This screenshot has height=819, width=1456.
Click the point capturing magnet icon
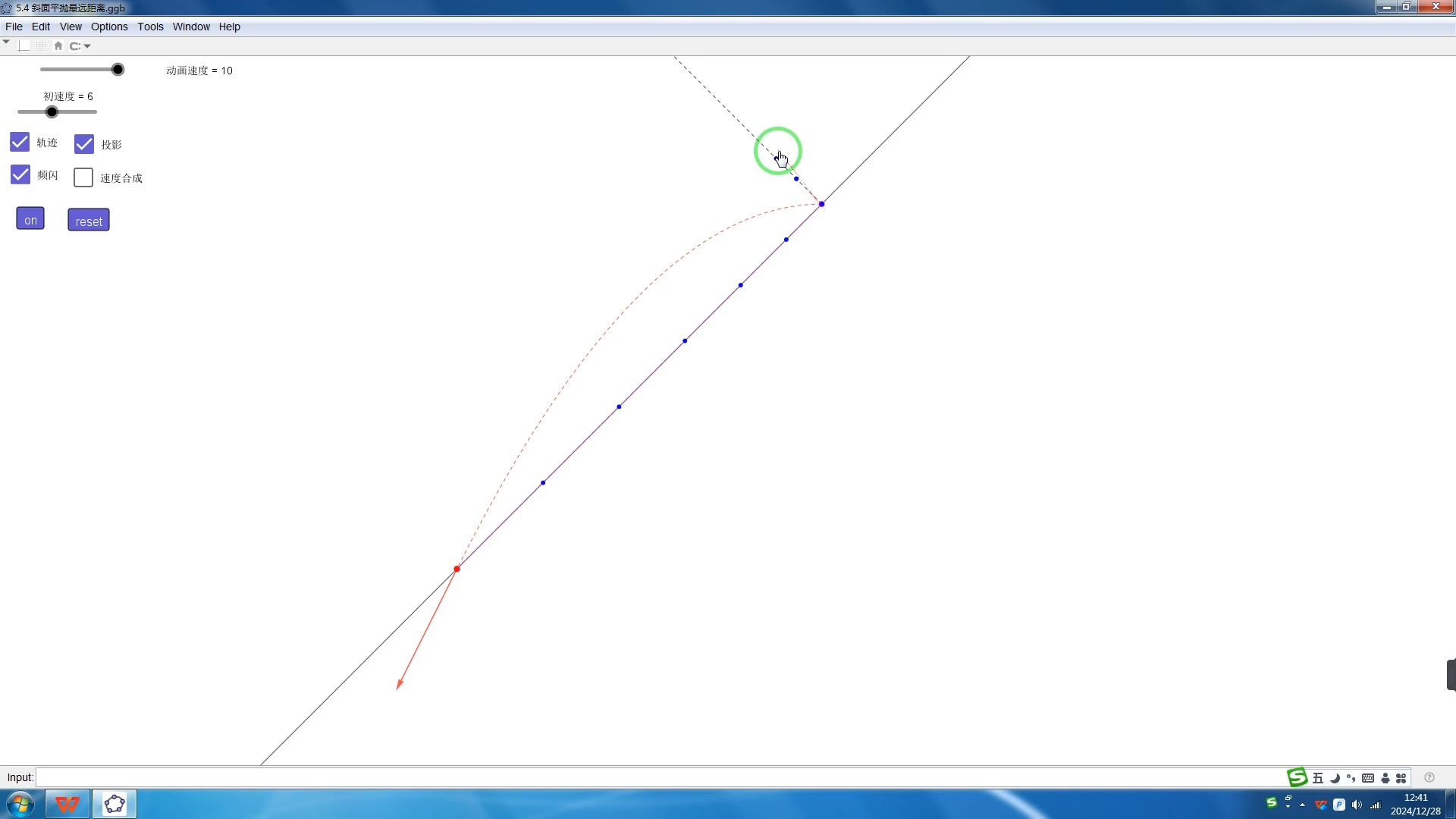(75, 46)
